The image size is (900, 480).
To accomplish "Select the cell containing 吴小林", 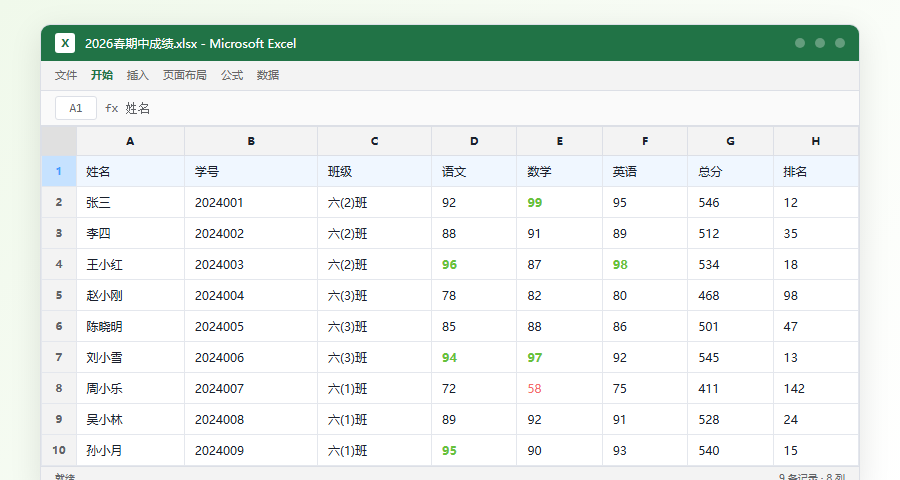I will coord(130,419).
